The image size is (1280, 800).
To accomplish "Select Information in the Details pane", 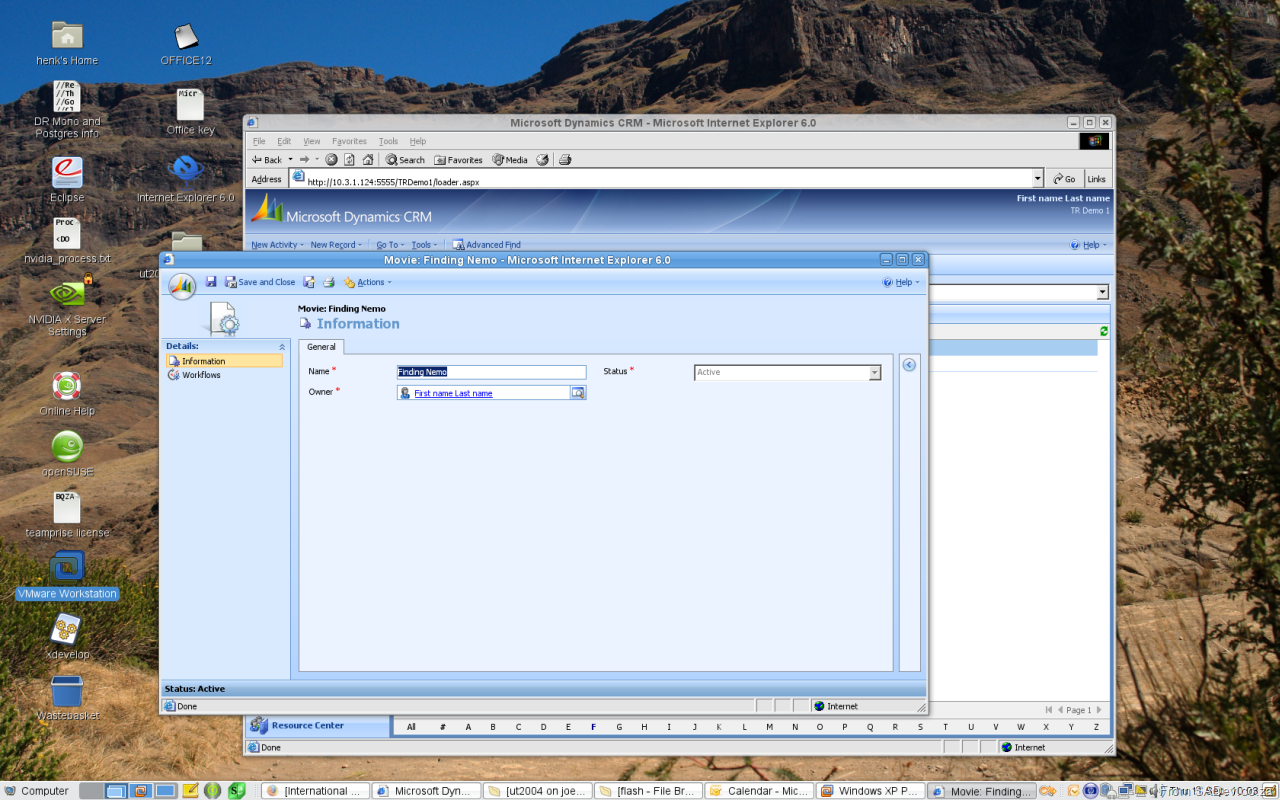I will tap(224, 361).
